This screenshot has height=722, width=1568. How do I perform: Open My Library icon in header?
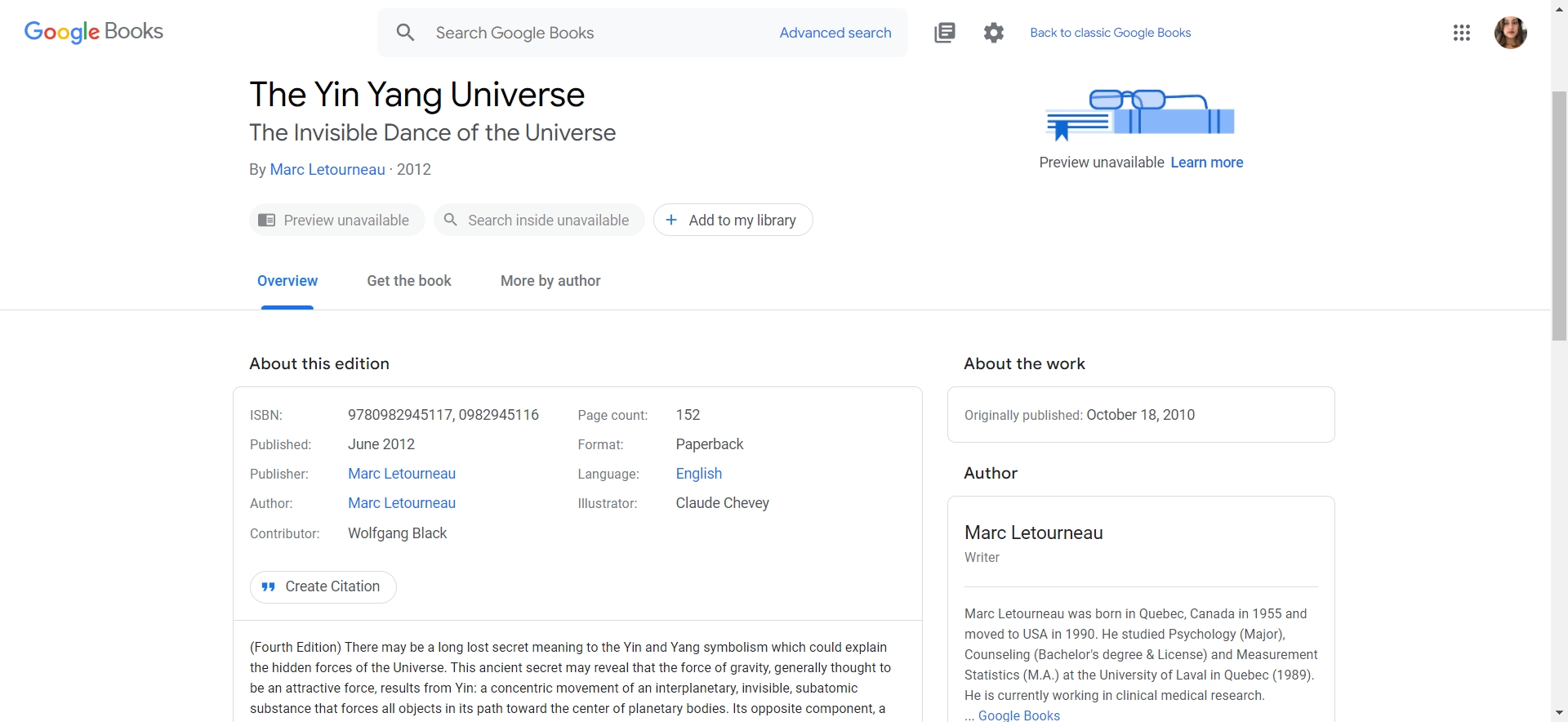(x=944, y=33)
